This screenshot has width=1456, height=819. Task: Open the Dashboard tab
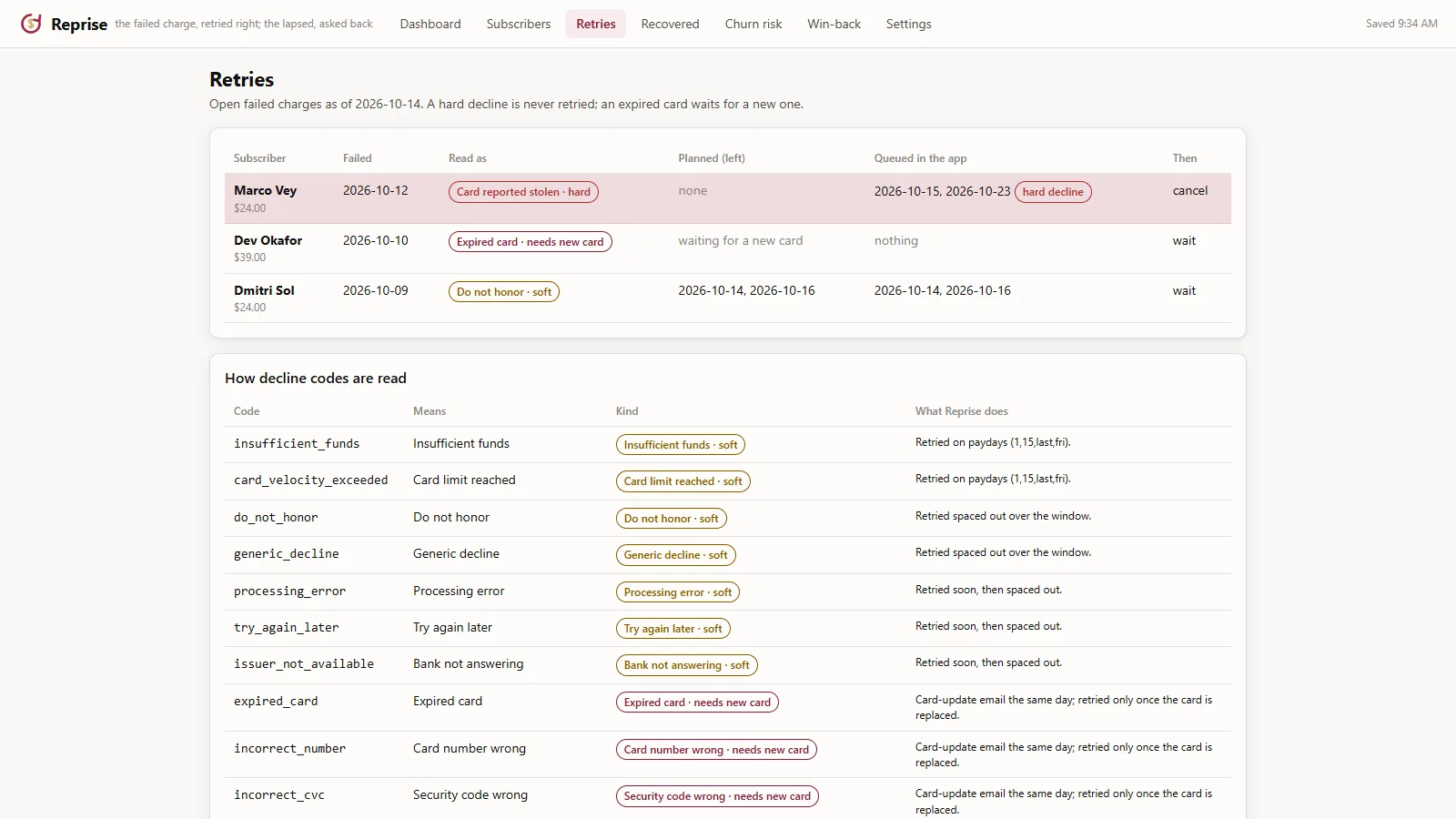430,24
